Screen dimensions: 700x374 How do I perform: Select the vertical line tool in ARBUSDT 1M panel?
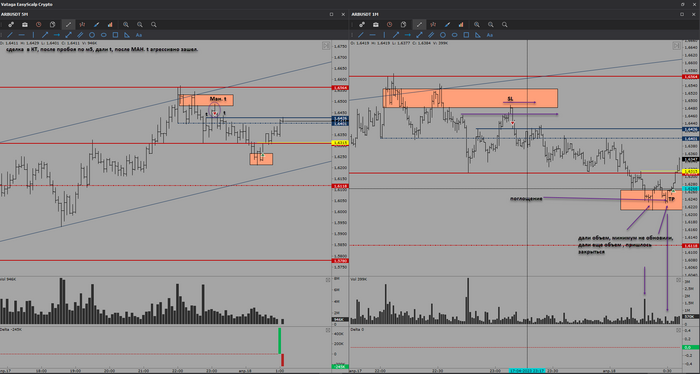[384, 35]
